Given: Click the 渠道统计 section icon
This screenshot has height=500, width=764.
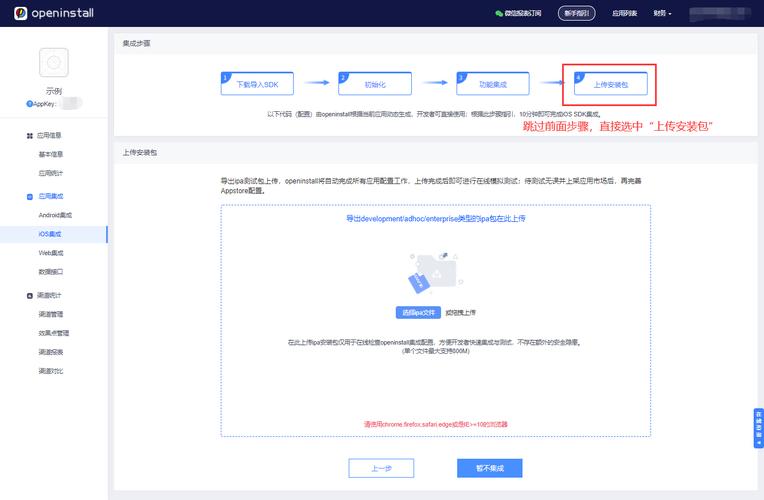Looking at the screenshot, I should pos(29,296).
